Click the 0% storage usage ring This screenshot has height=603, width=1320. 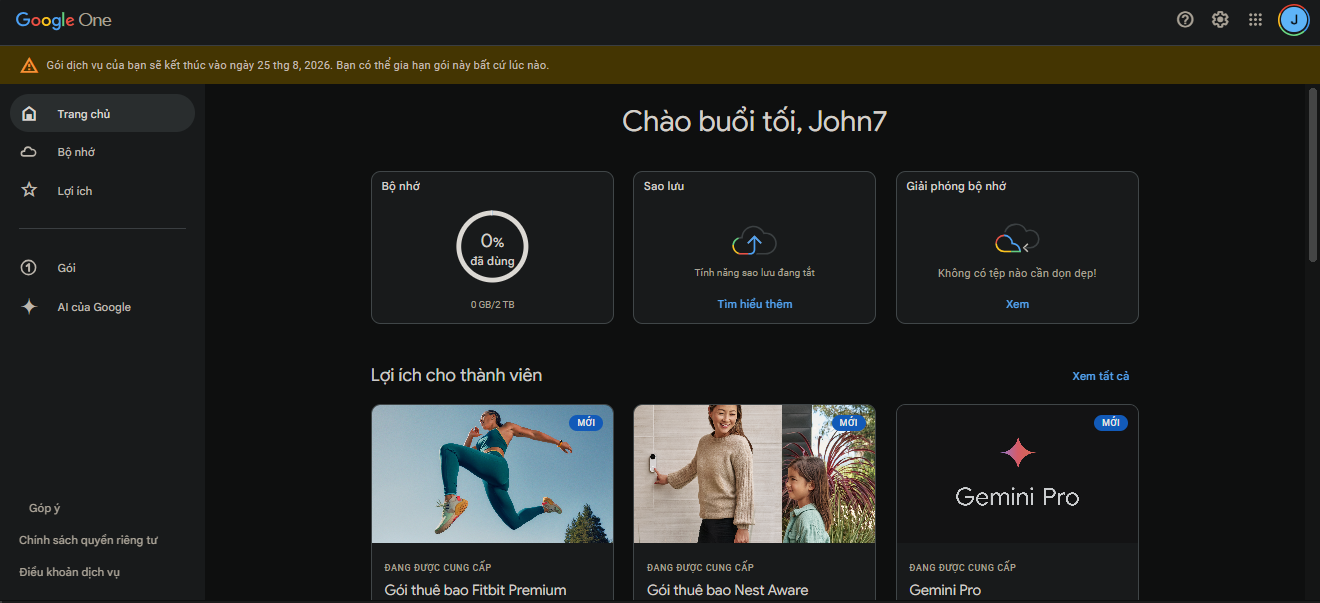pos(492,247)
